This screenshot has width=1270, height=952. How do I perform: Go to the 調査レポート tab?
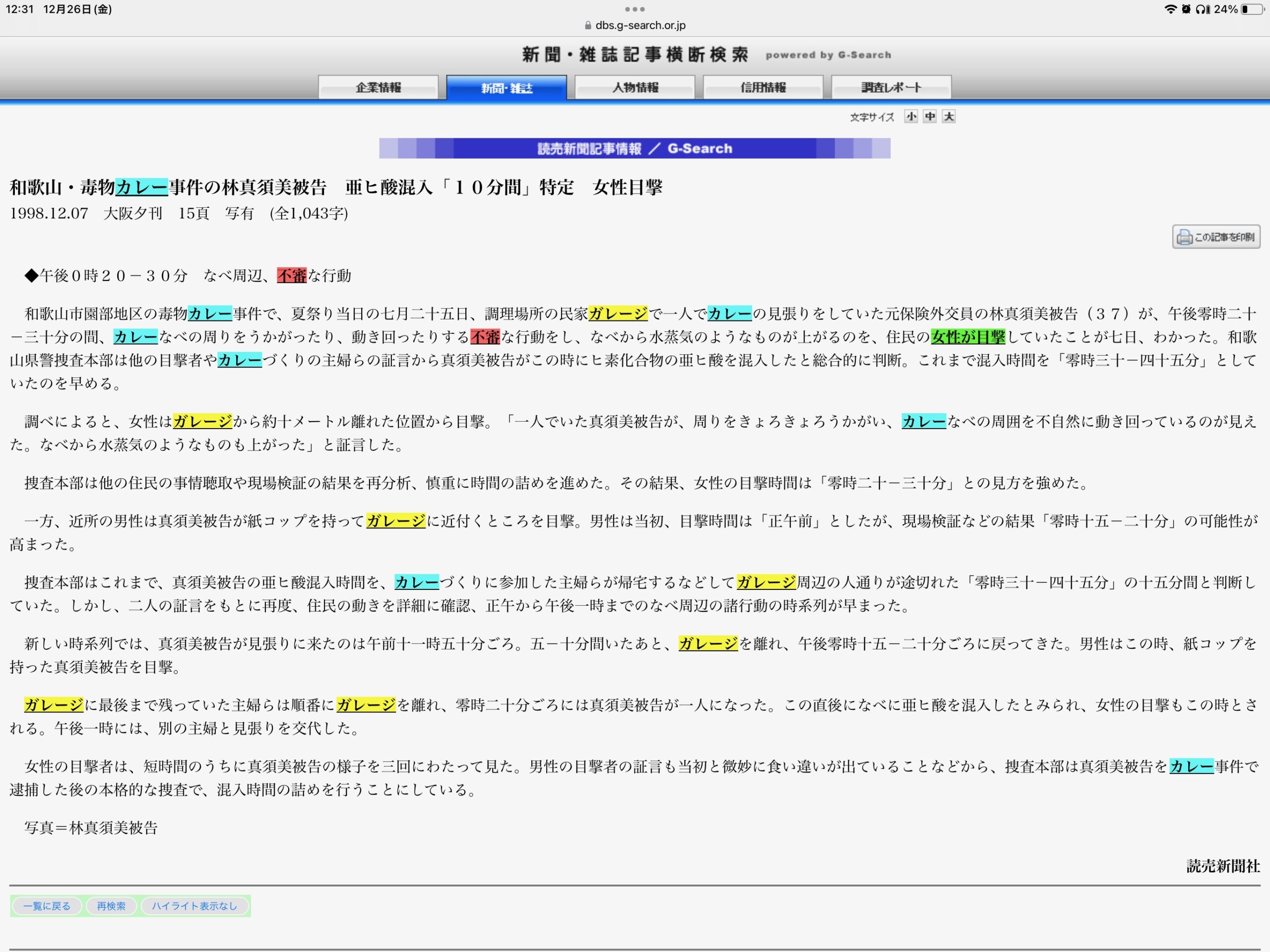[891, 87]
